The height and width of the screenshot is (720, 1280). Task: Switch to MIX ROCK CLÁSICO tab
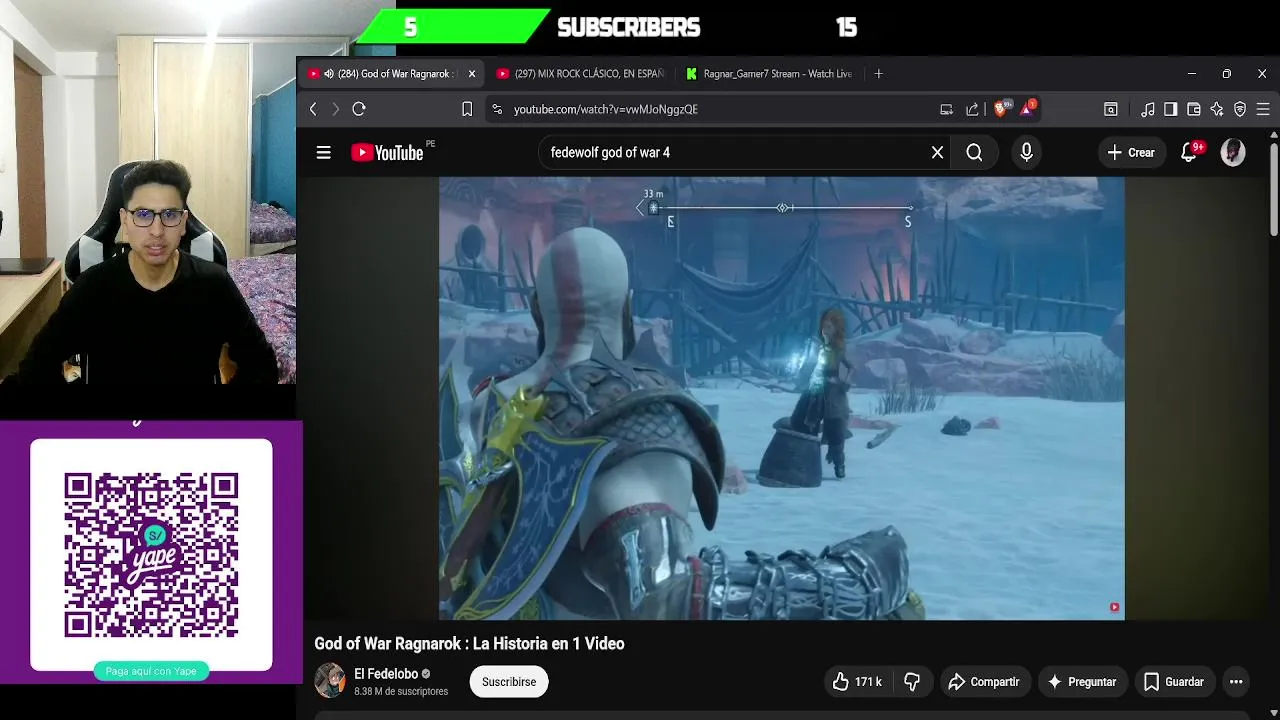[580, 74]
